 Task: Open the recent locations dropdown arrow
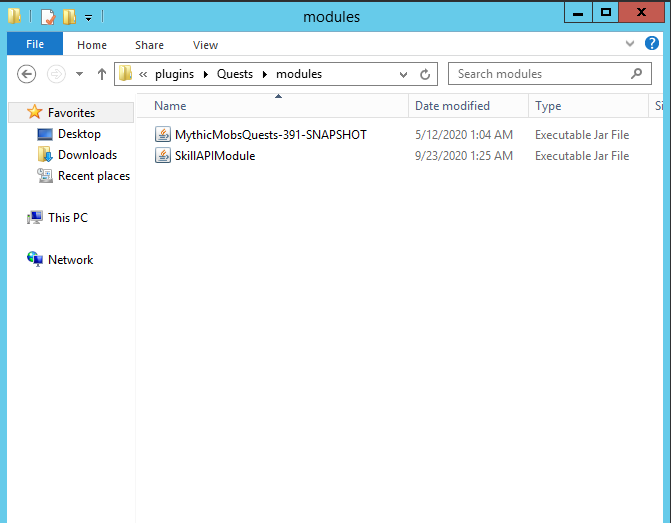point(79,74)
